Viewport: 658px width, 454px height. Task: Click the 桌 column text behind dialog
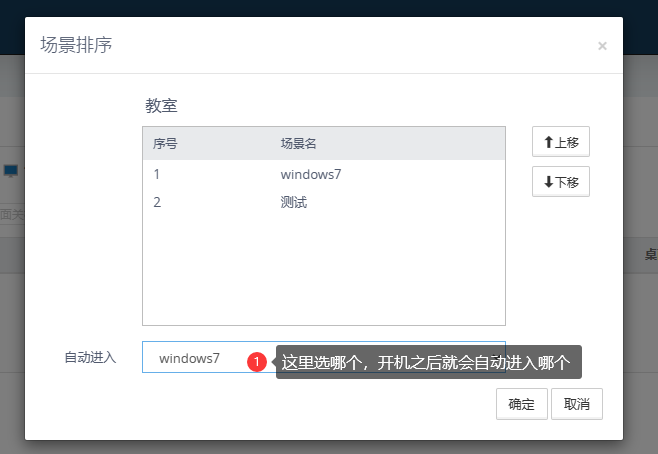point(650,255)
